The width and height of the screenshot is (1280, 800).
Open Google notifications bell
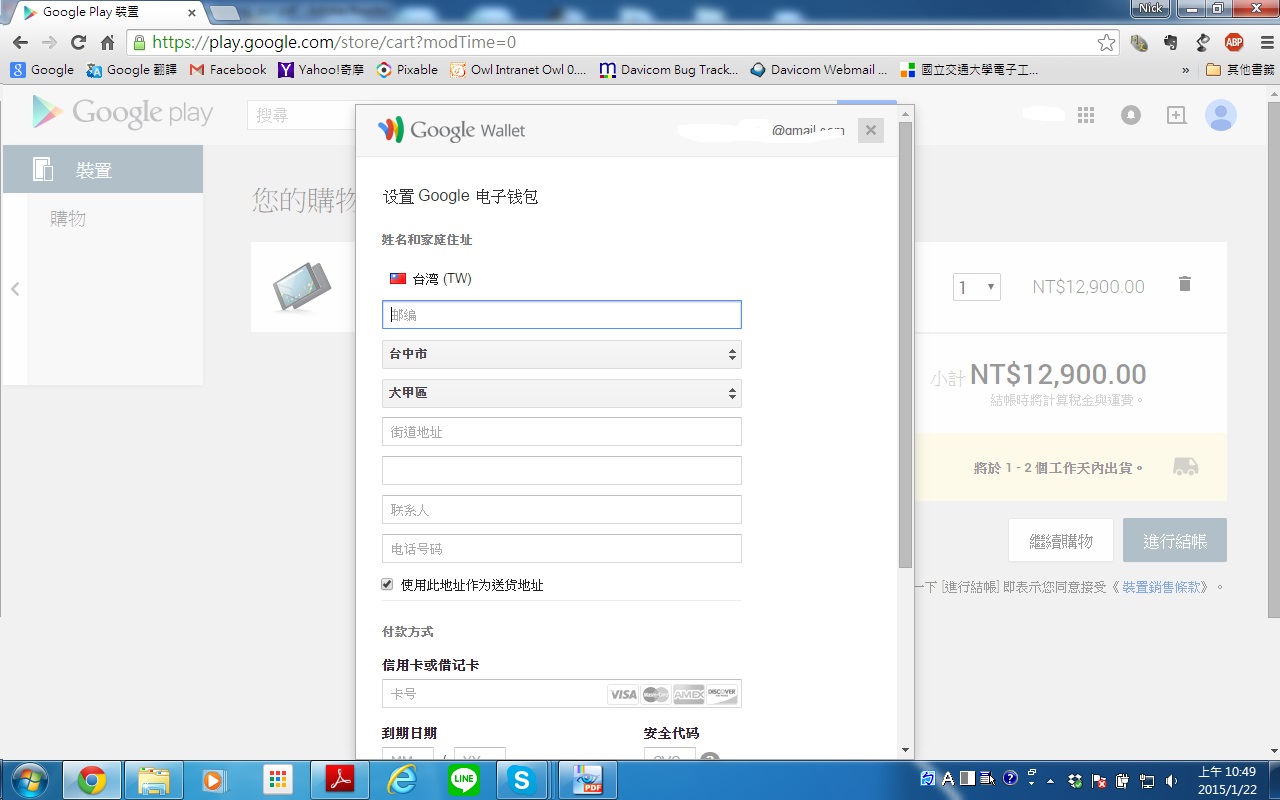point(1131,115)
